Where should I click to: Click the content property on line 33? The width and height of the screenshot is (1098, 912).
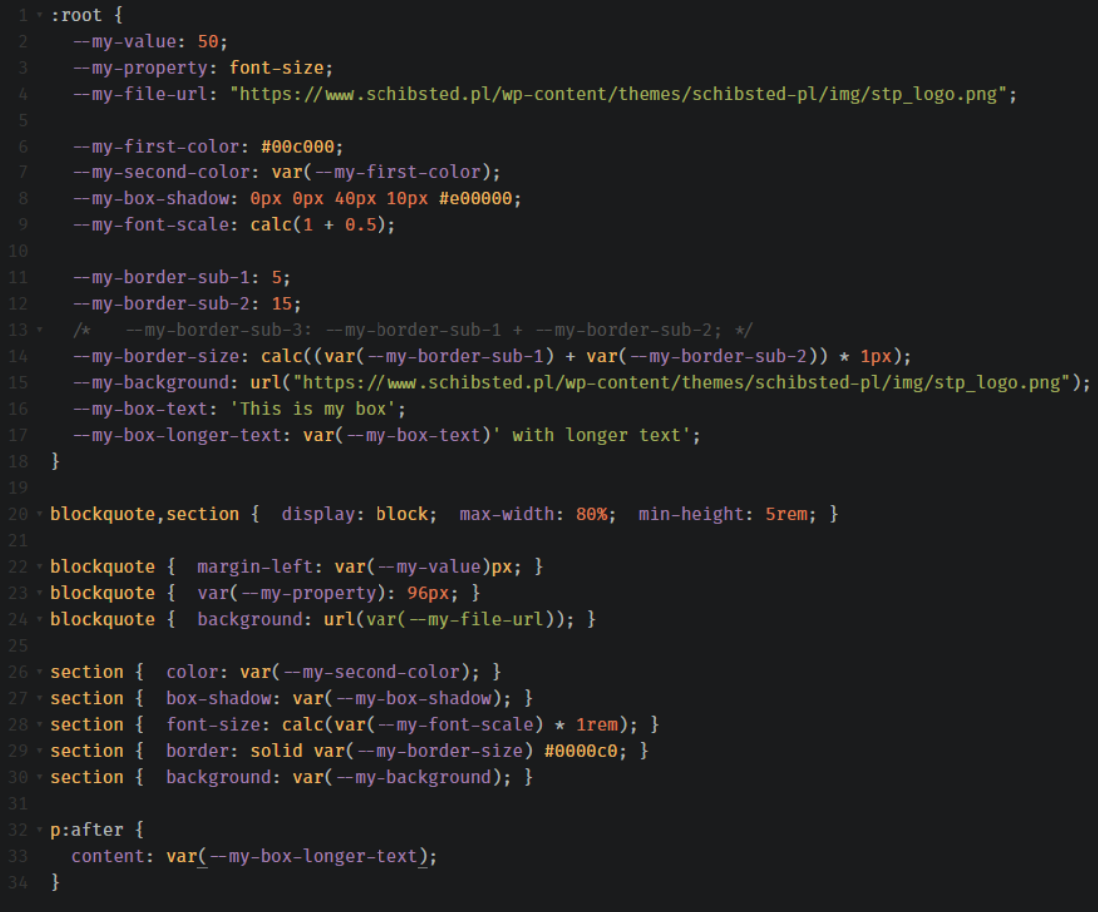107,856
